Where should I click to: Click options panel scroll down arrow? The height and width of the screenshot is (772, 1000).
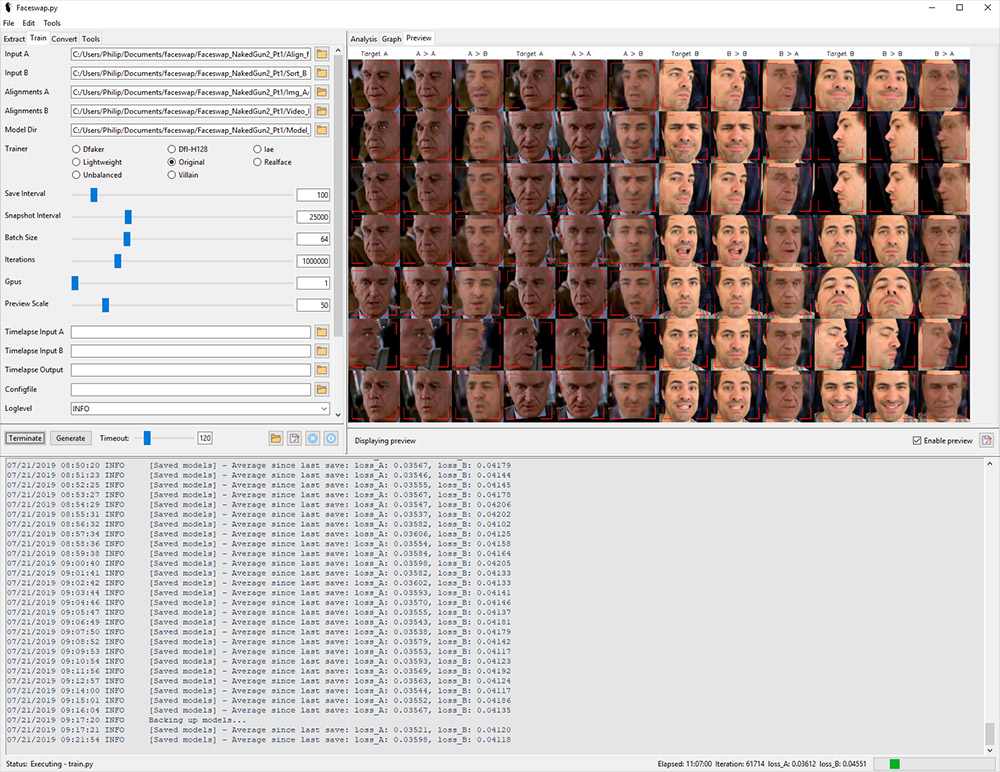[x=338, y=415]
